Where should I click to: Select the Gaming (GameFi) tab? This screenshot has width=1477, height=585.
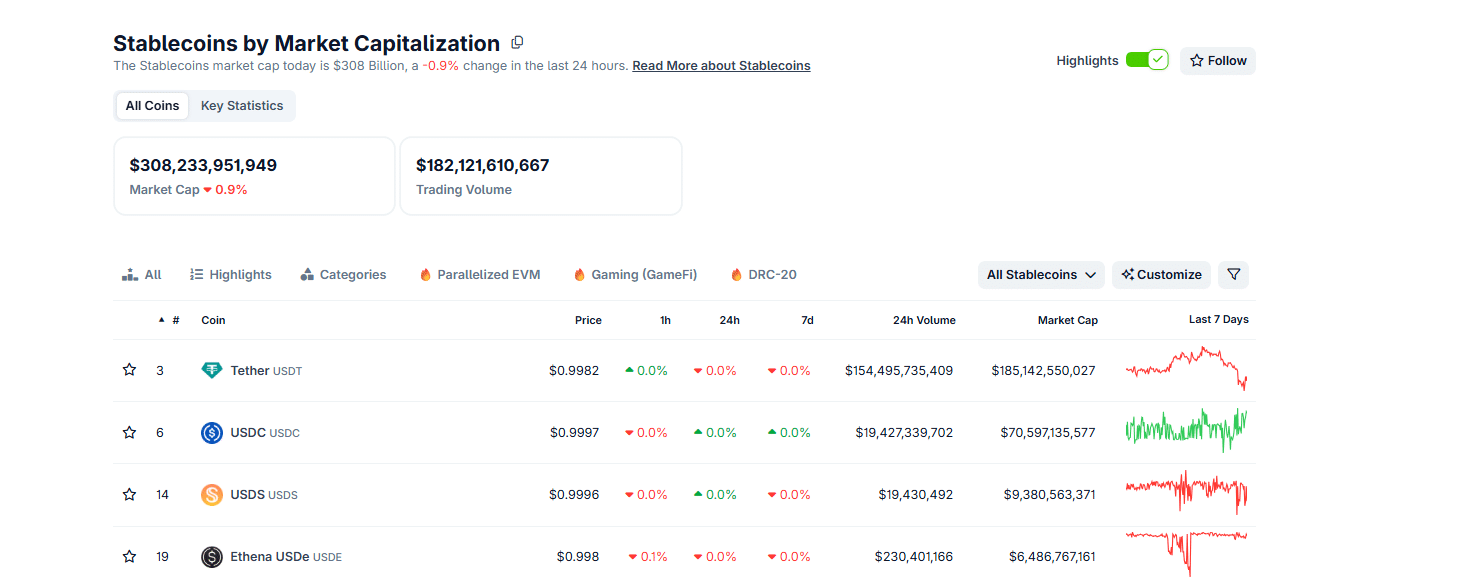click(635, 275)
